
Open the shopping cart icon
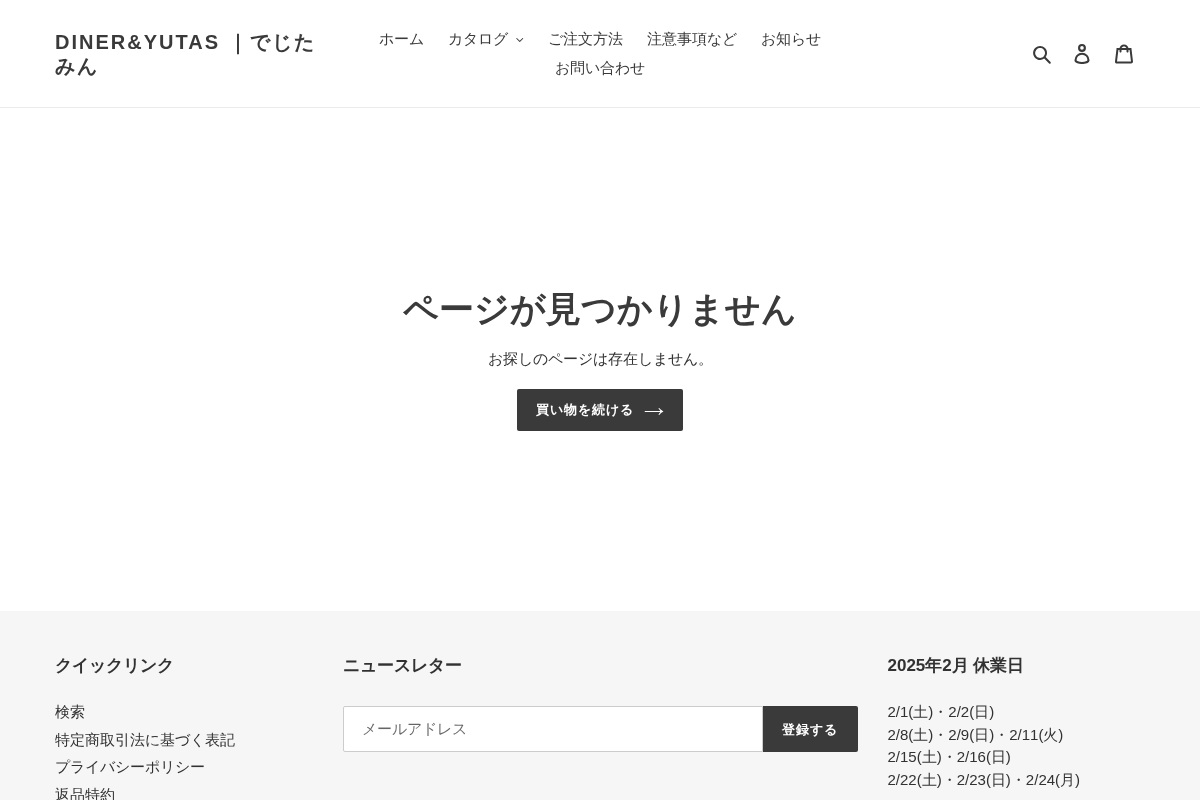[1124, 53]
